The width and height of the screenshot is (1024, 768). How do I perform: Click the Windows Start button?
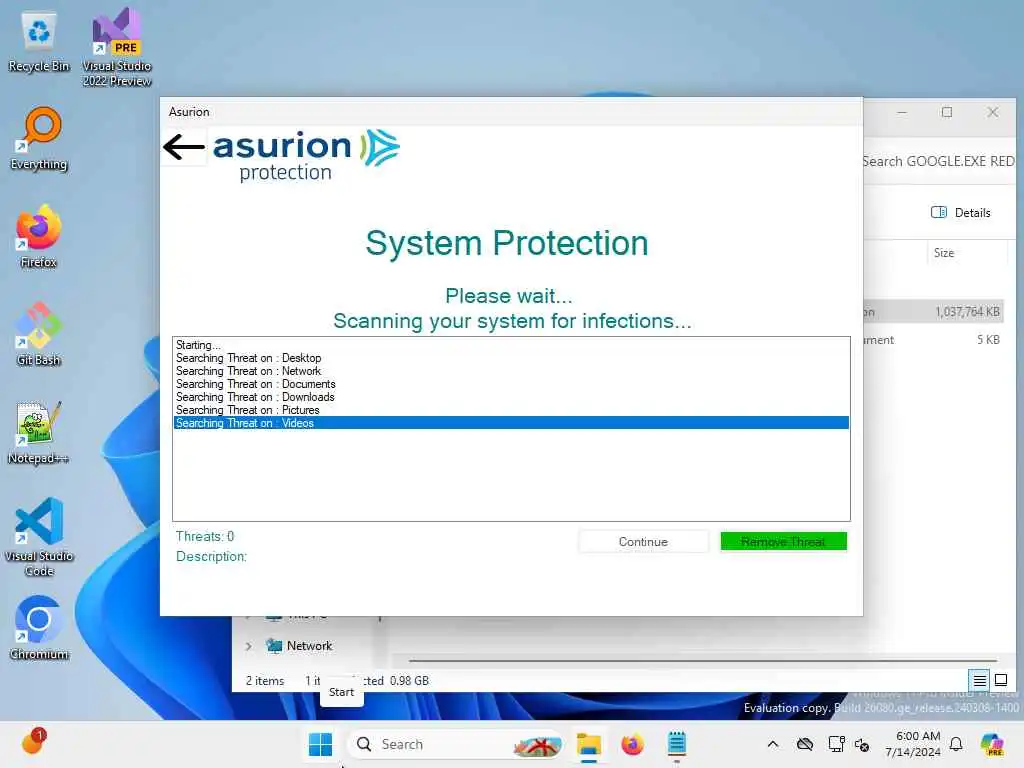(x=320, y=744)
